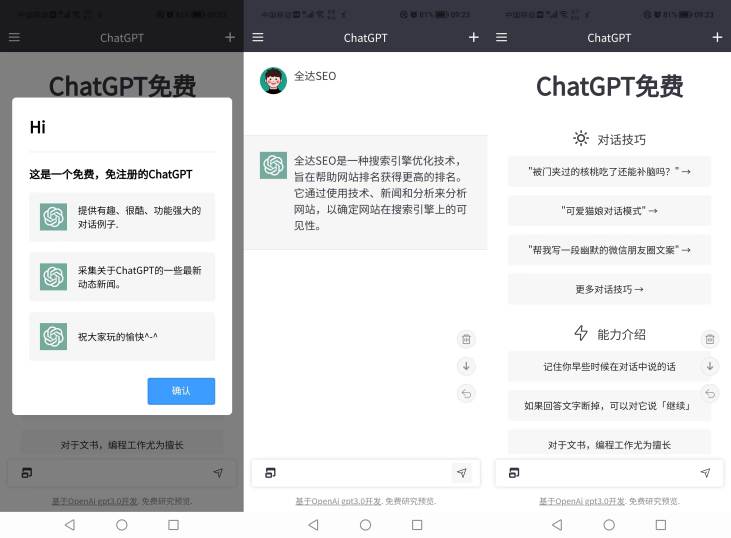Click lightning icon beside 能力介绍 heading
The width and height of the screenshot is (731, 538).
pos(581,333)
